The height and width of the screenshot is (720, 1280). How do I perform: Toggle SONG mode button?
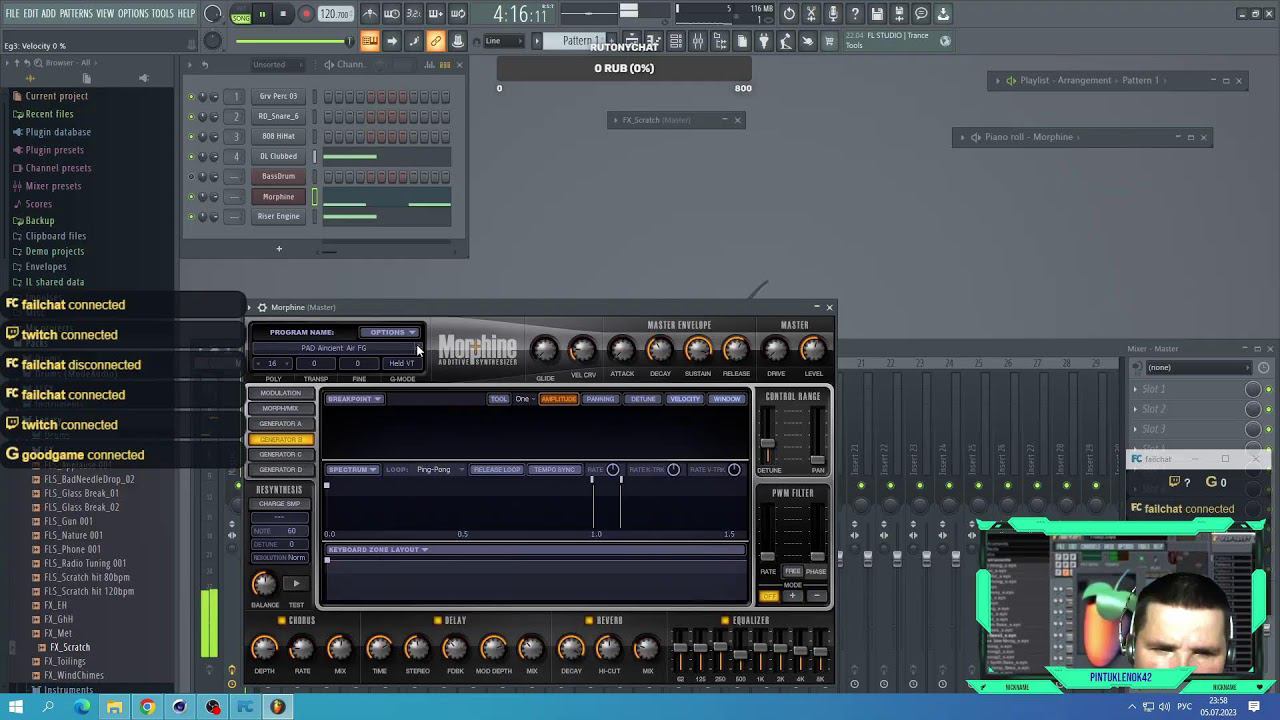click(x=241, y=17)
